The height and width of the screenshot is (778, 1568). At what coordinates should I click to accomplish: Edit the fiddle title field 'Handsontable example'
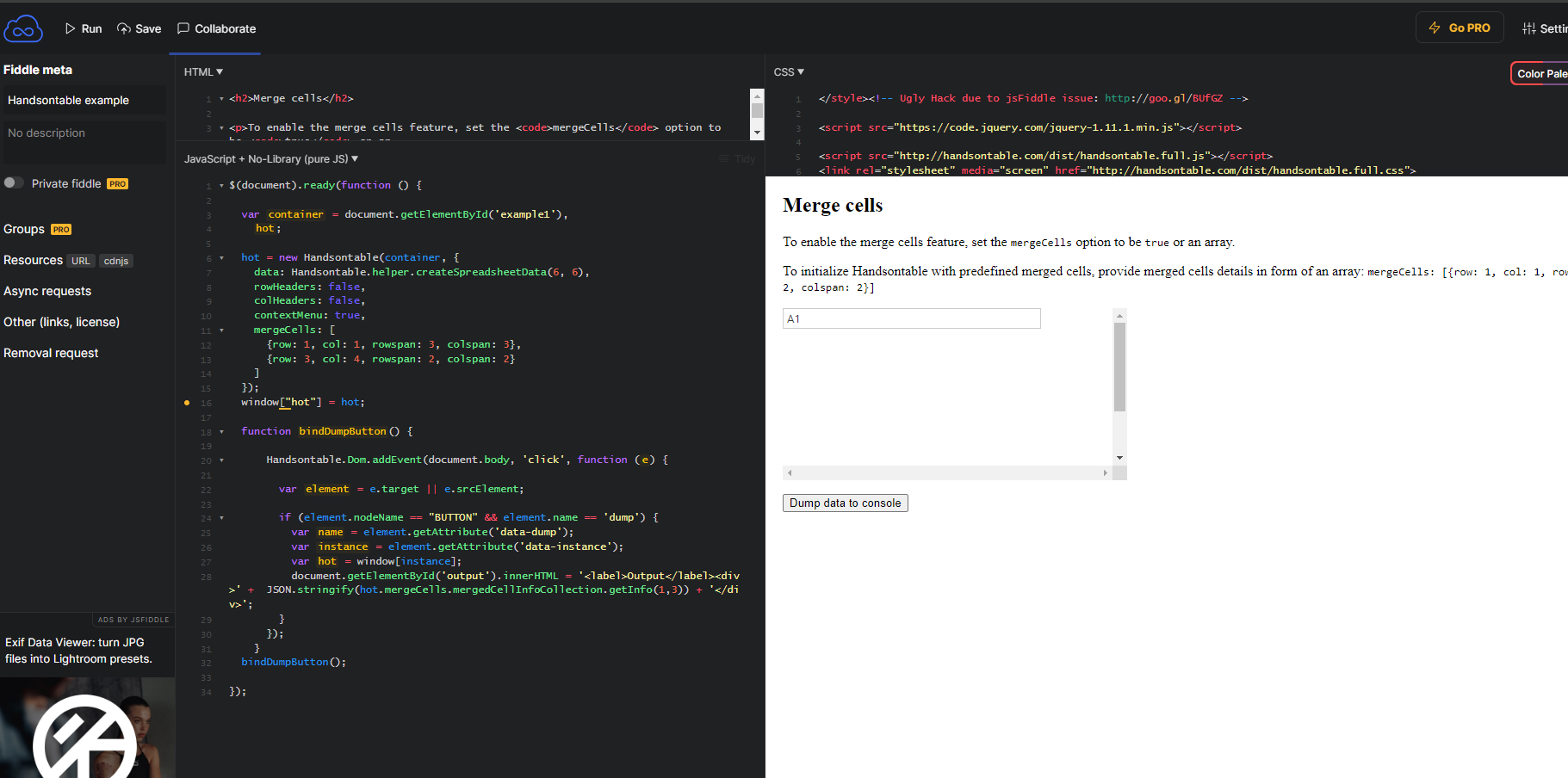point(84,100)
